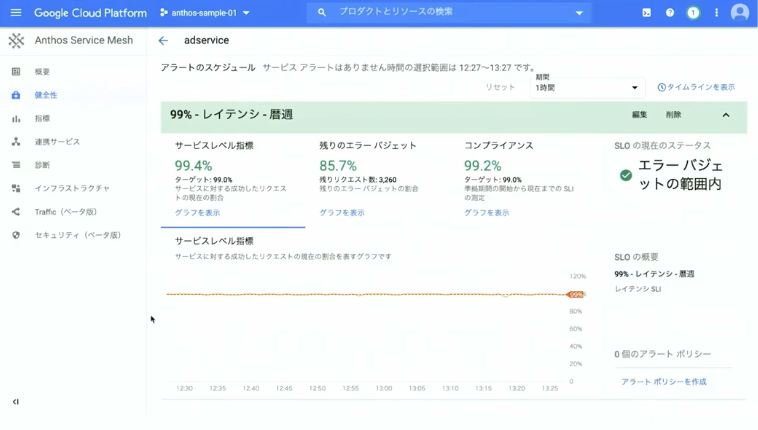Click the レイテンシ SLI text in SLO の概要
Viewport: 758px width, 430px height.
tap(638, 289)
